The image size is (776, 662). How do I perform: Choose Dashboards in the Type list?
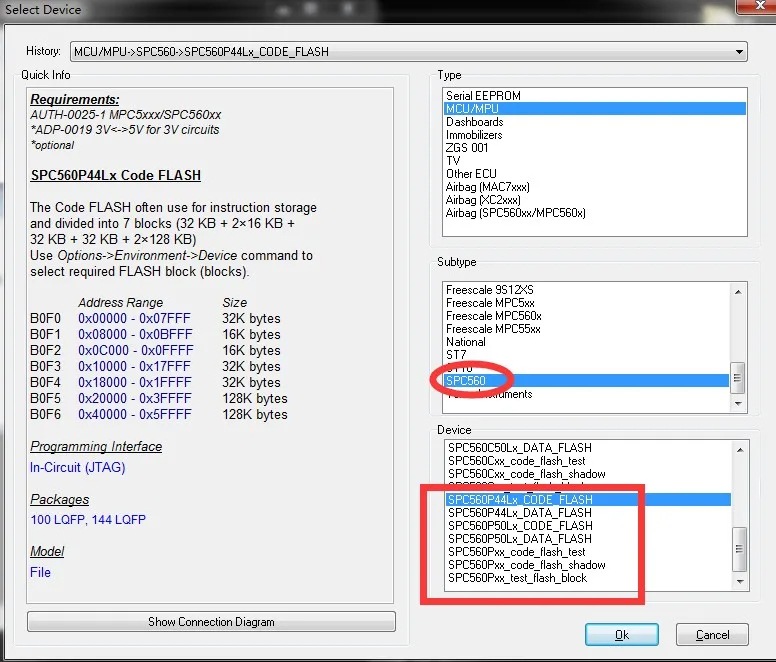(x=474, y=122)
